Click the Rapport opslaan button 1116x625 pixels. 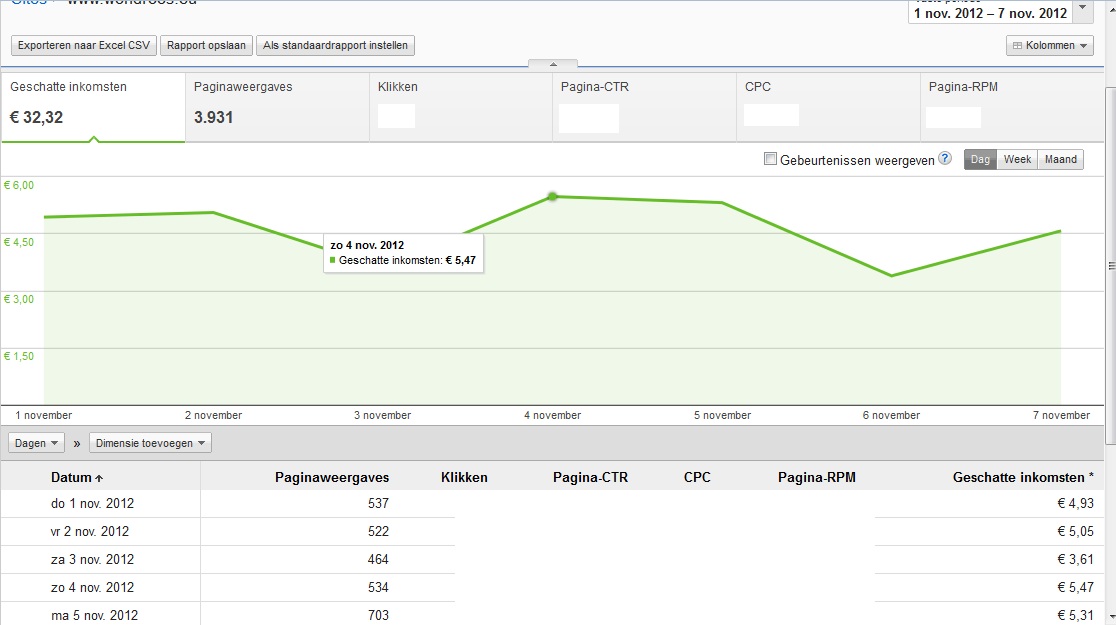(x=206, y=46)
